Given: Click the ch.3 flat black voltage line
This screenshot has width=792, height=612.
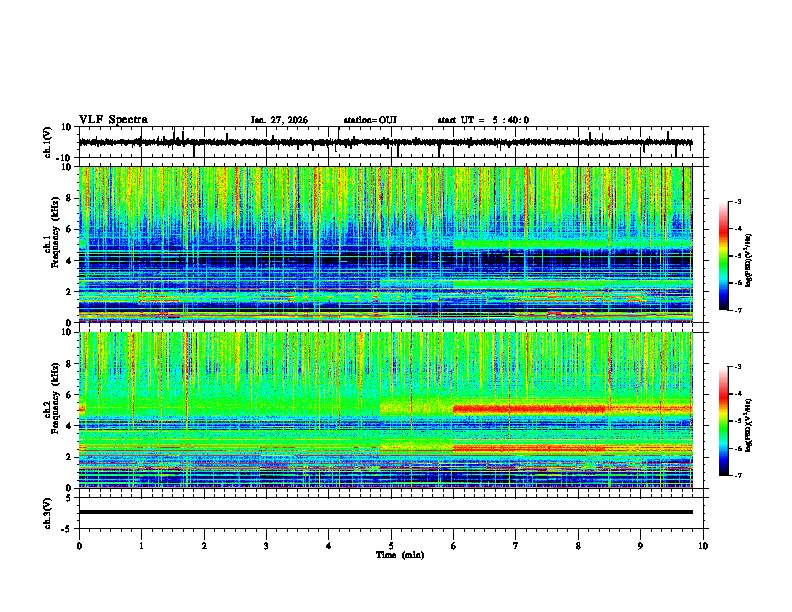Looking at the screenshot, I should pyautogui.click(x=385, y=512).
